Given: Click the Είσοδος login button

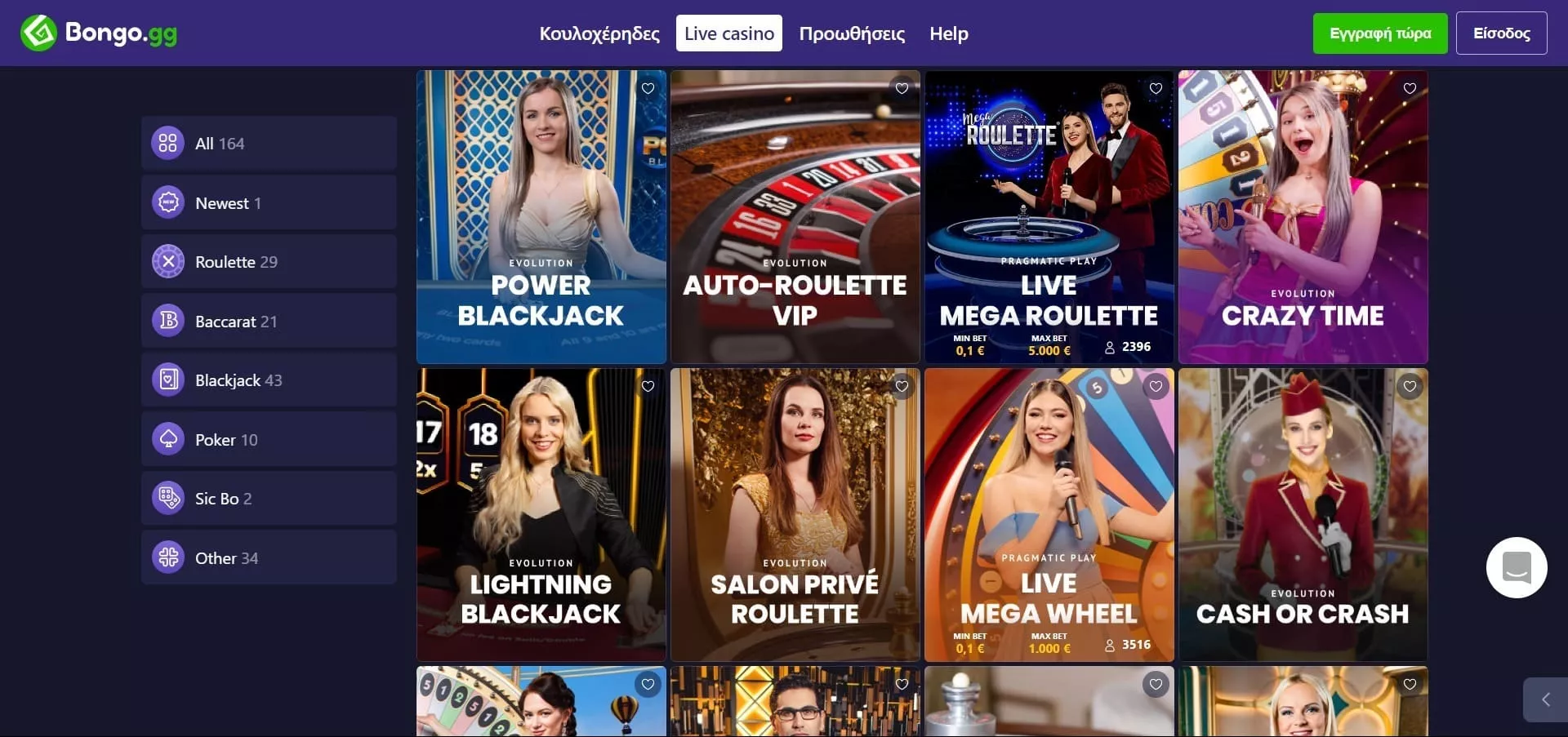Looking at the screenshot, I should pyautogui.click(x=1501, y=33).
